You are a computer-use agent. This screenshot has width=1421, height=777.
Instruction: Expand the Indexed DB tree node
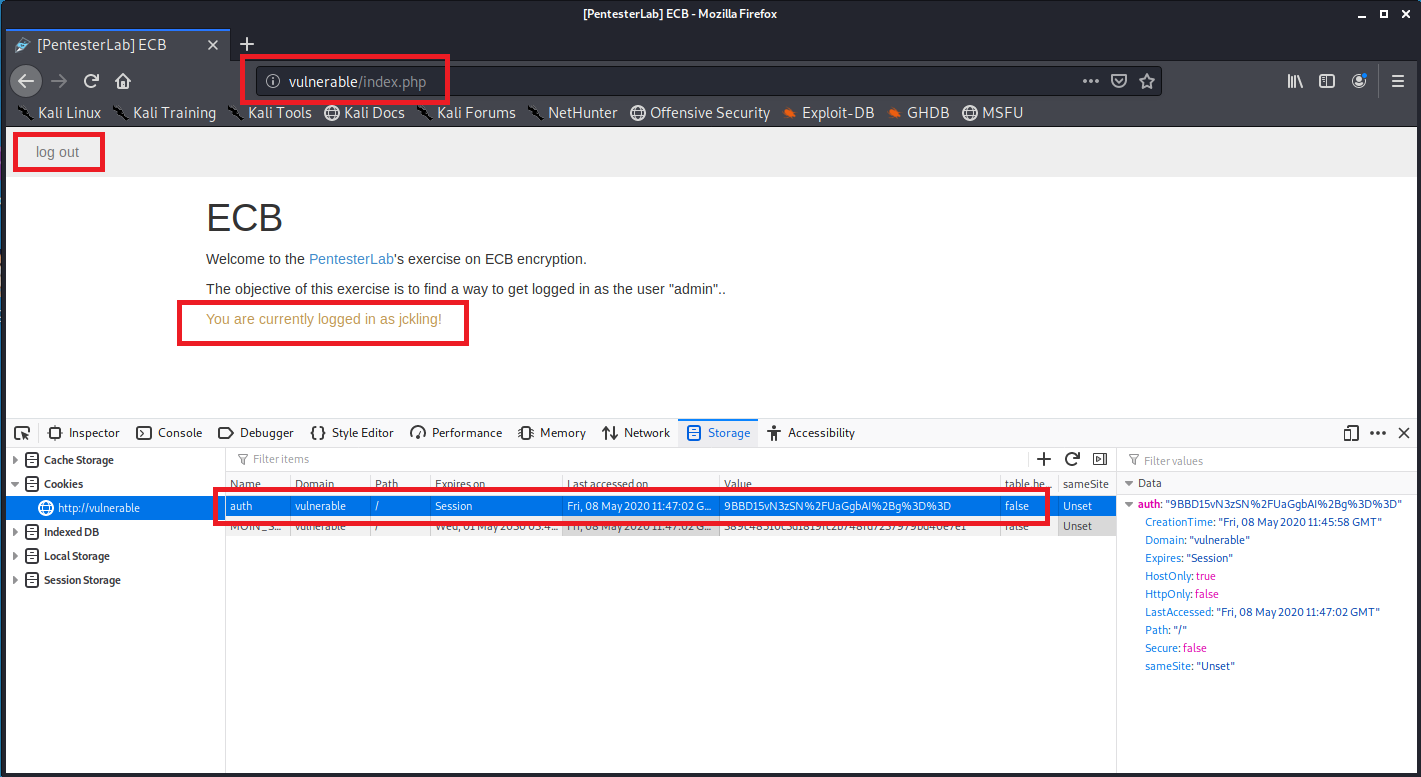[x=15, y=532]
